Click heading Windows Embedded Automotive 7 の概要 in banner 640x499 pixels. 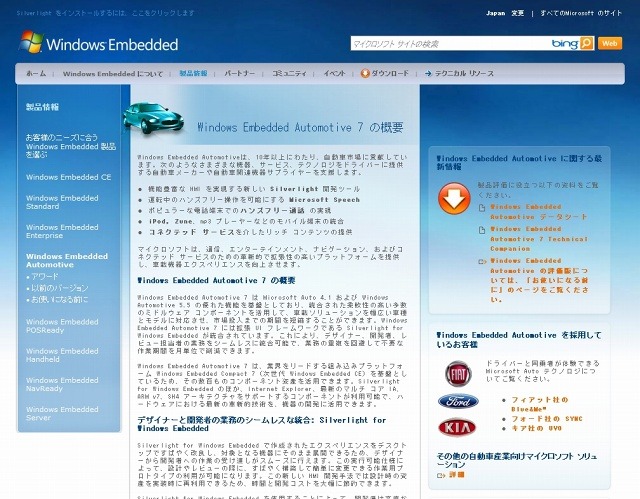300,127
